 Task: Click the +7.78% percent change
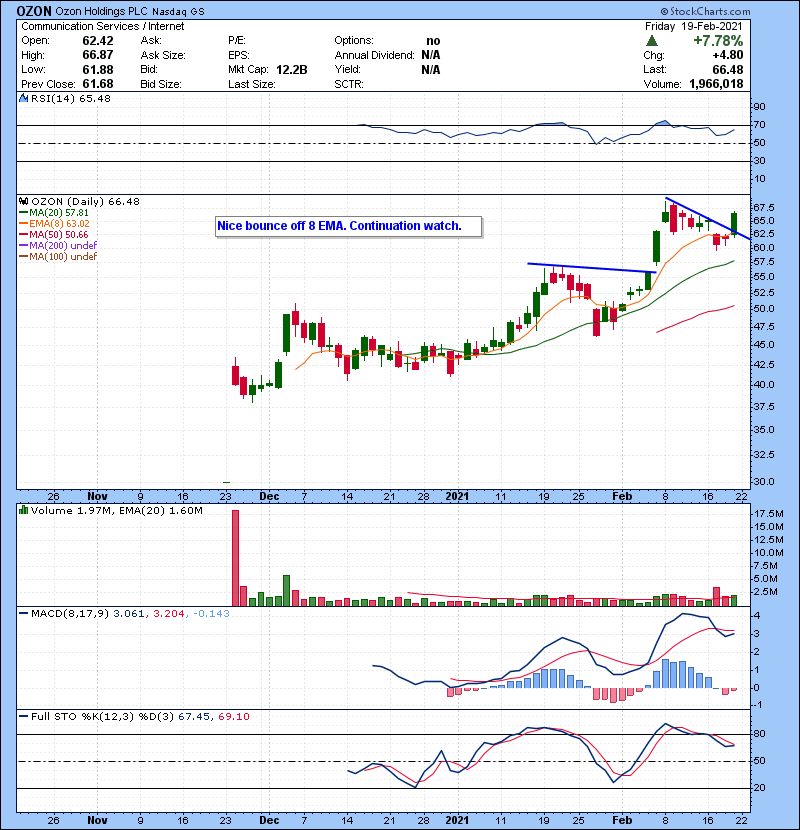pyautogui.click(x=718, y=41)
